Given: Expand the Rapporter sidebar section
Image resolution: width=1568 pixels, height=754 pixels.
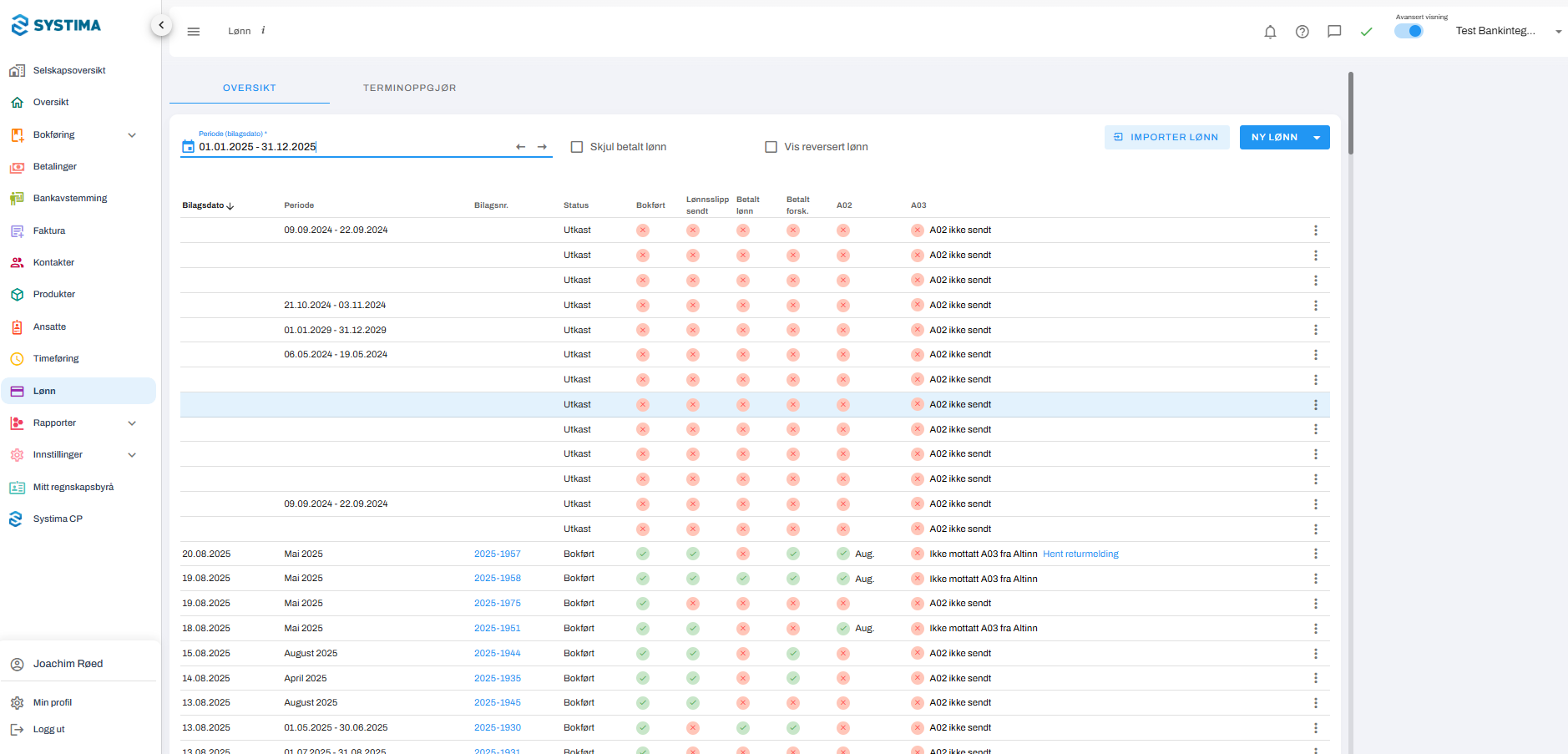Looking at the screenshot, I should click(132, 423).
